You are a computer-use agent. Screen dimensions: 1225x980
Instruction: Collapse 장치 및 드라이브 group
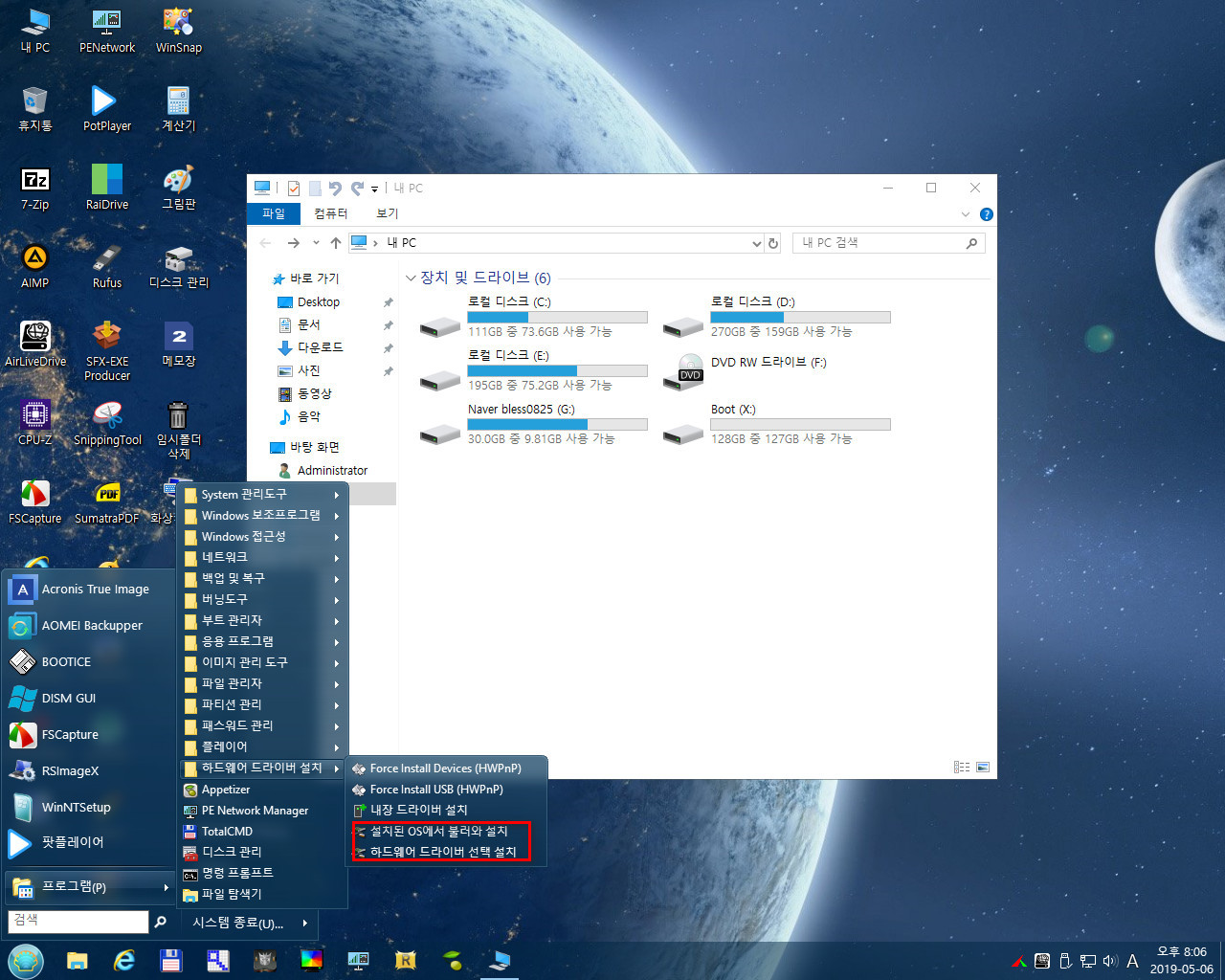point(412,278)
